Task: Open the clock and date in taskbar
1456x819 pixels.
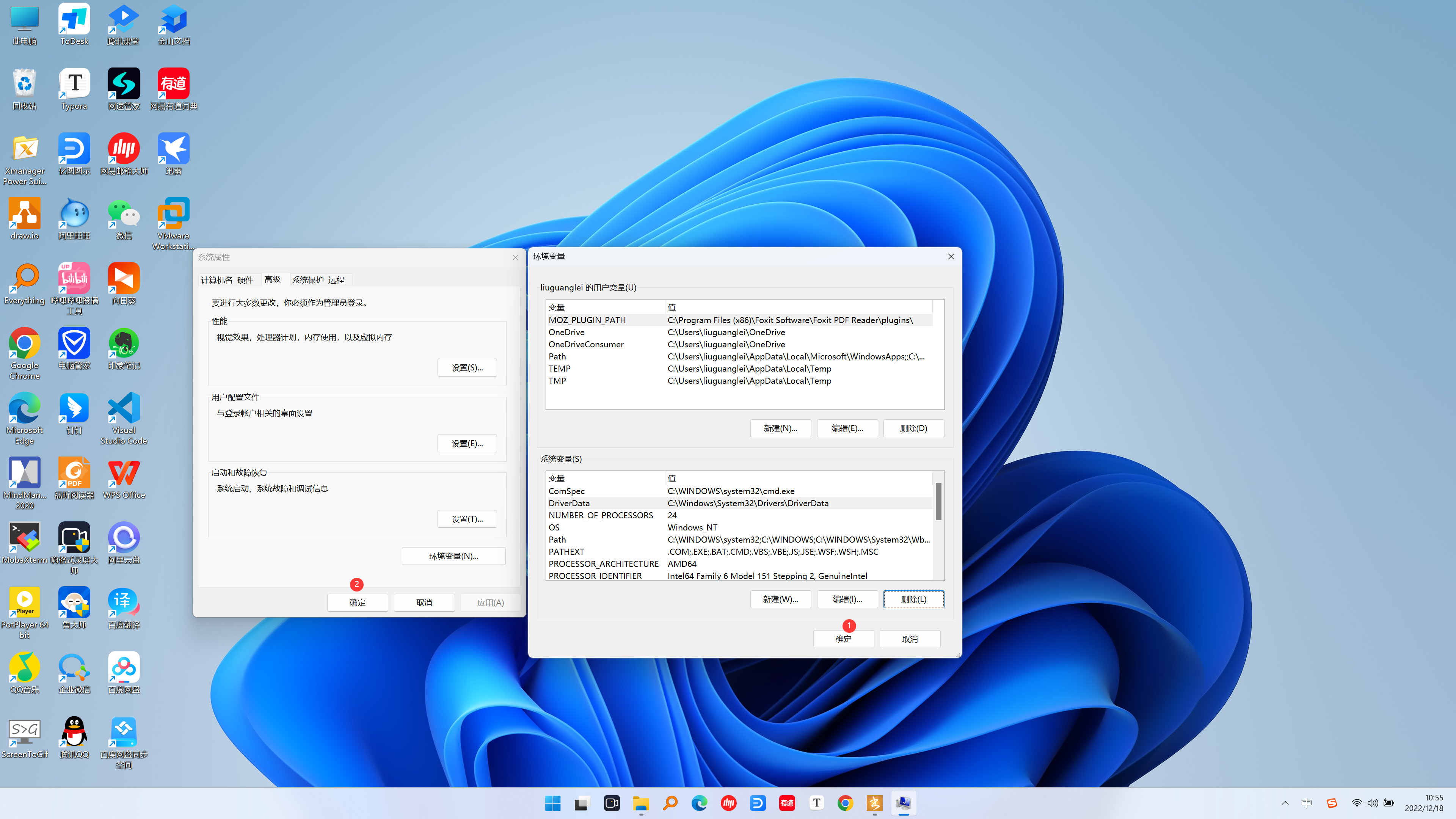Action: (x=1424, y=803)
